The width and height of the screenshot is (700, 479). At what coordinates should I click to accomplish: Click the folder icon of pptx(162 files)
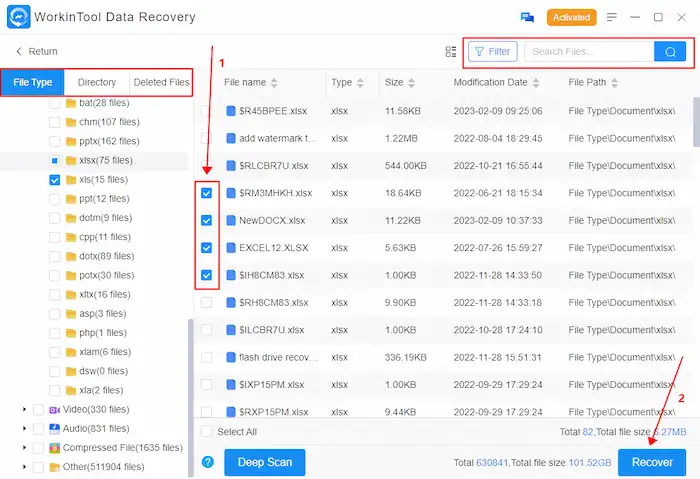(71, 142)
